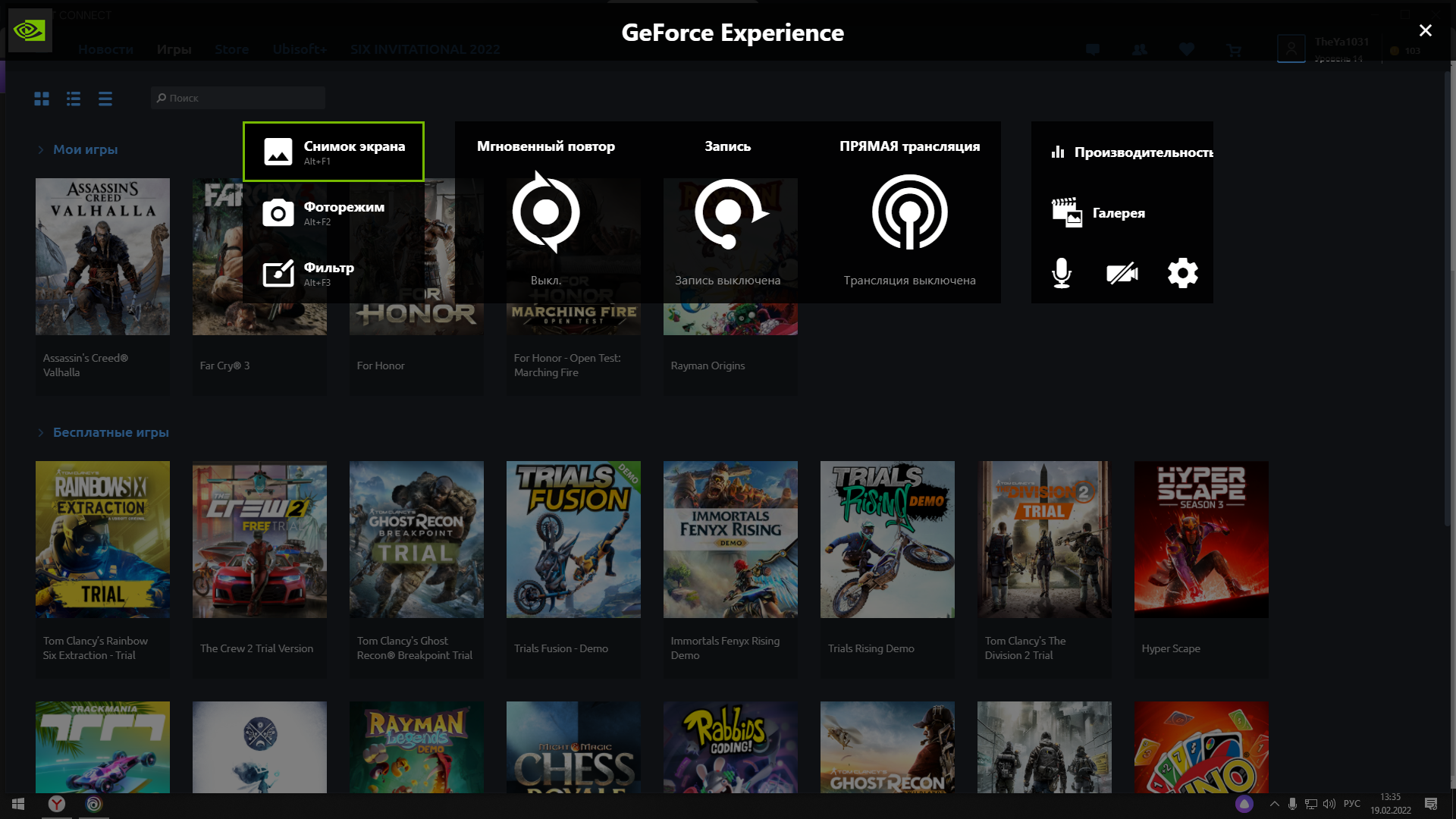
Task: Open the Производительность performance panel
Action: click(1122, 152)
